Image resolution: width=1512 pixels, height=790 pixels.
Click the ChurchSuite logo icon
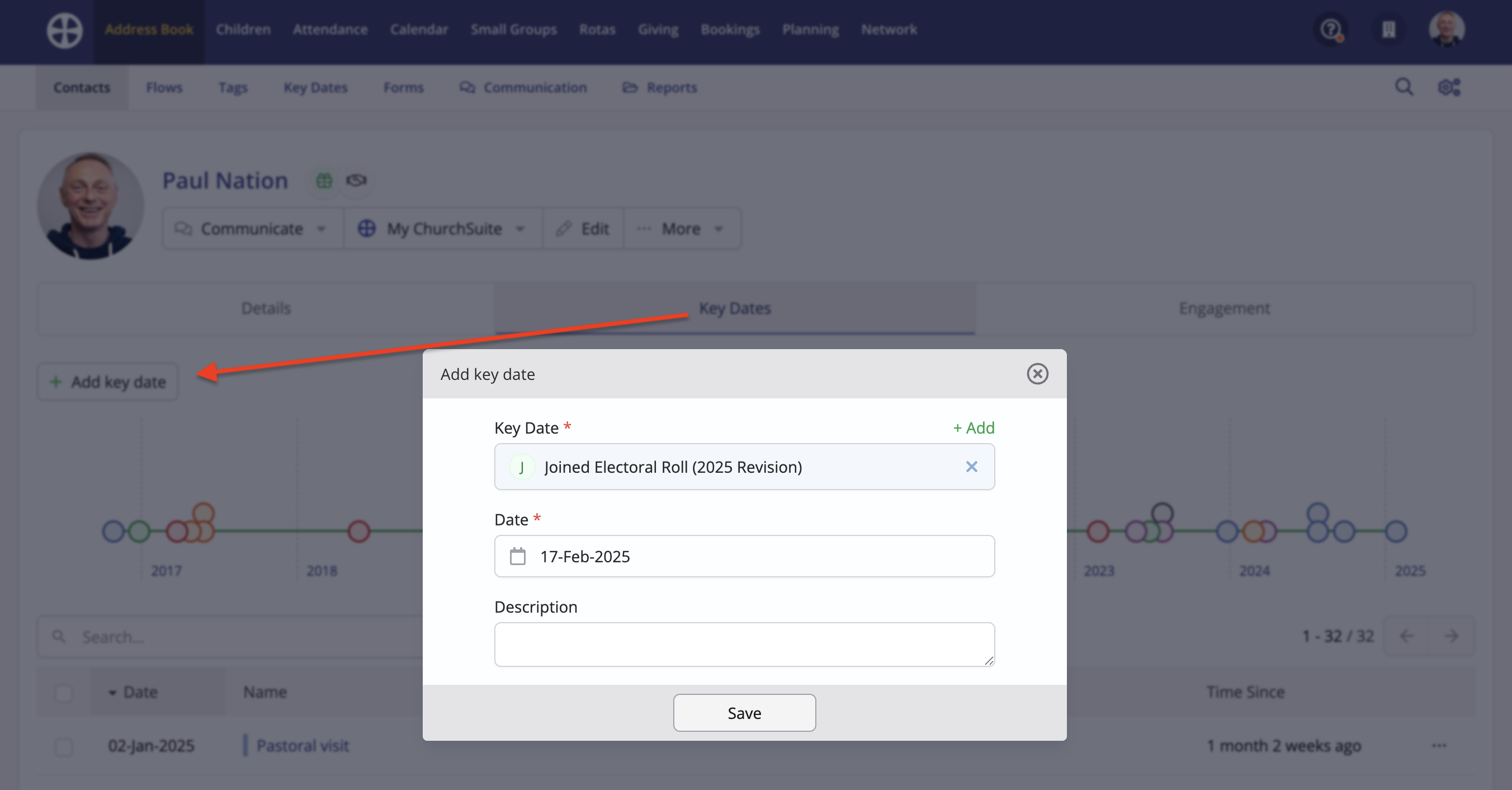(x=64, y=31)
